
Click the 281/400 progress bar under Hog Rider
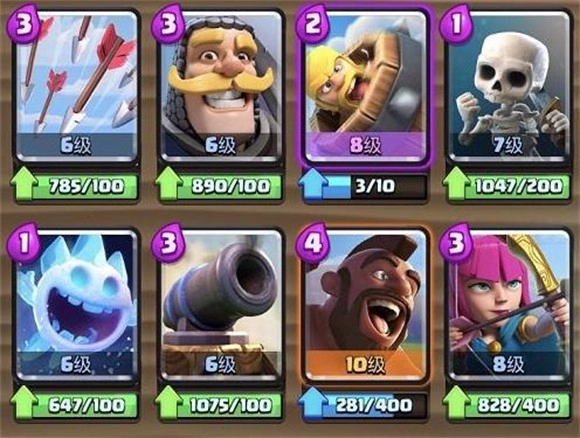tap(365, 405)
